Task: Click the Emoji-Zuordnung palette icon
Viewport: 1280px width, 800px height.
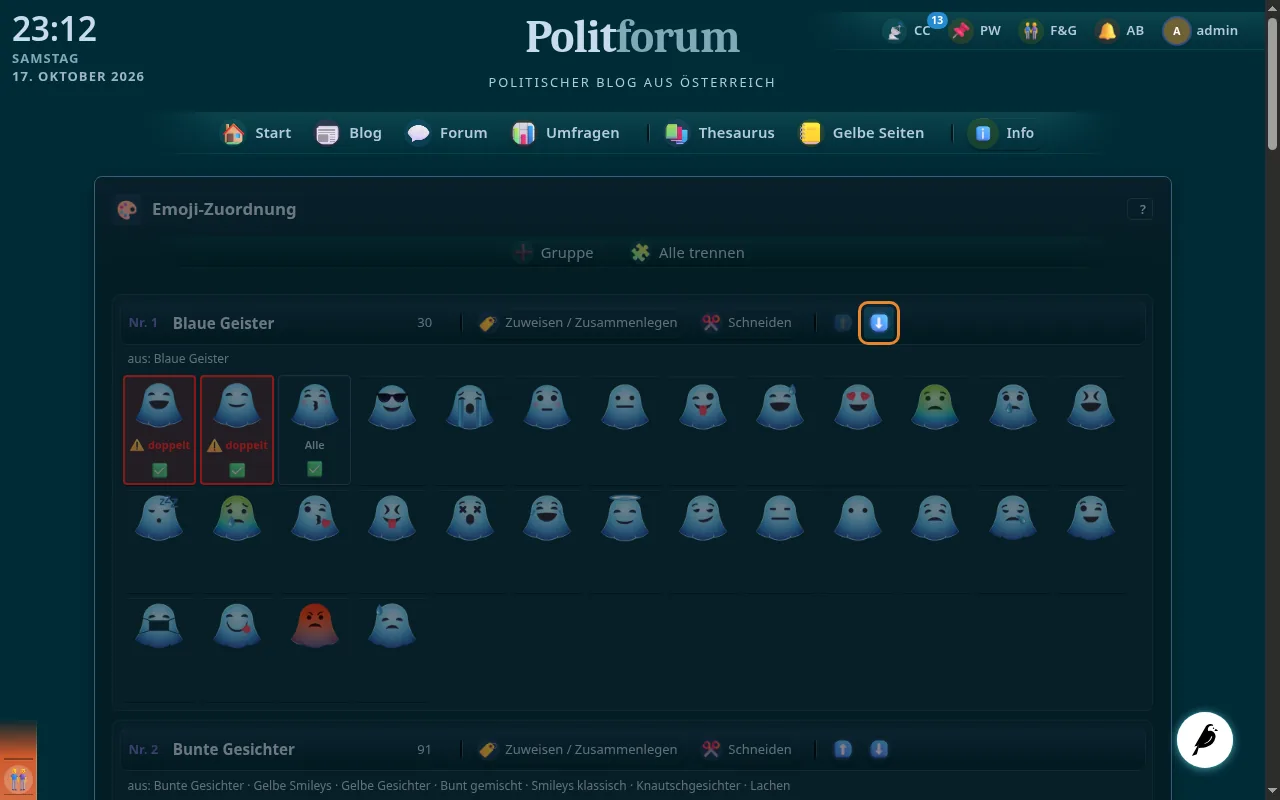Action: 127,209
